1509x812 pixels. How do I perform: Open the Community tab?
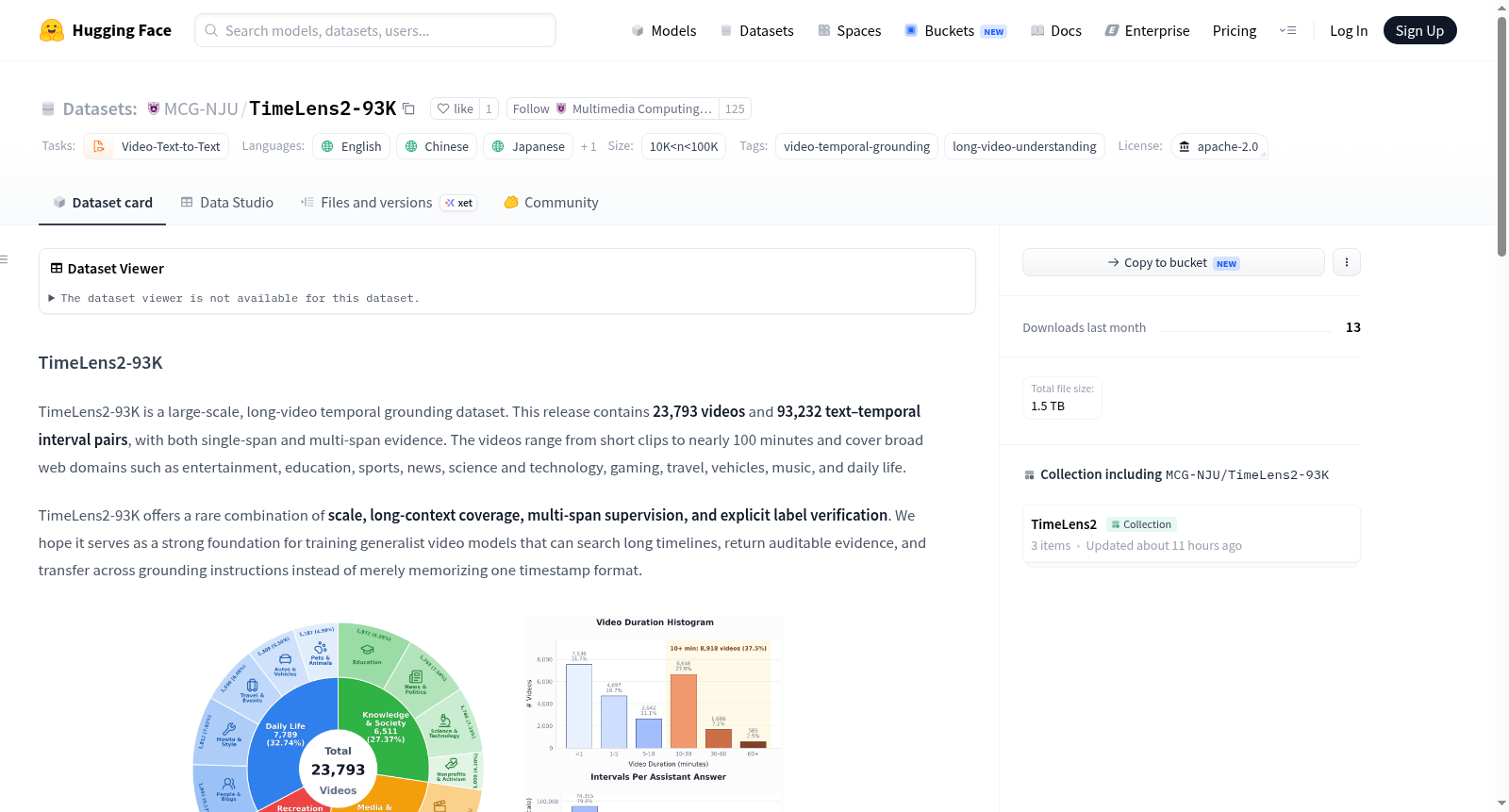coord(551,203)
